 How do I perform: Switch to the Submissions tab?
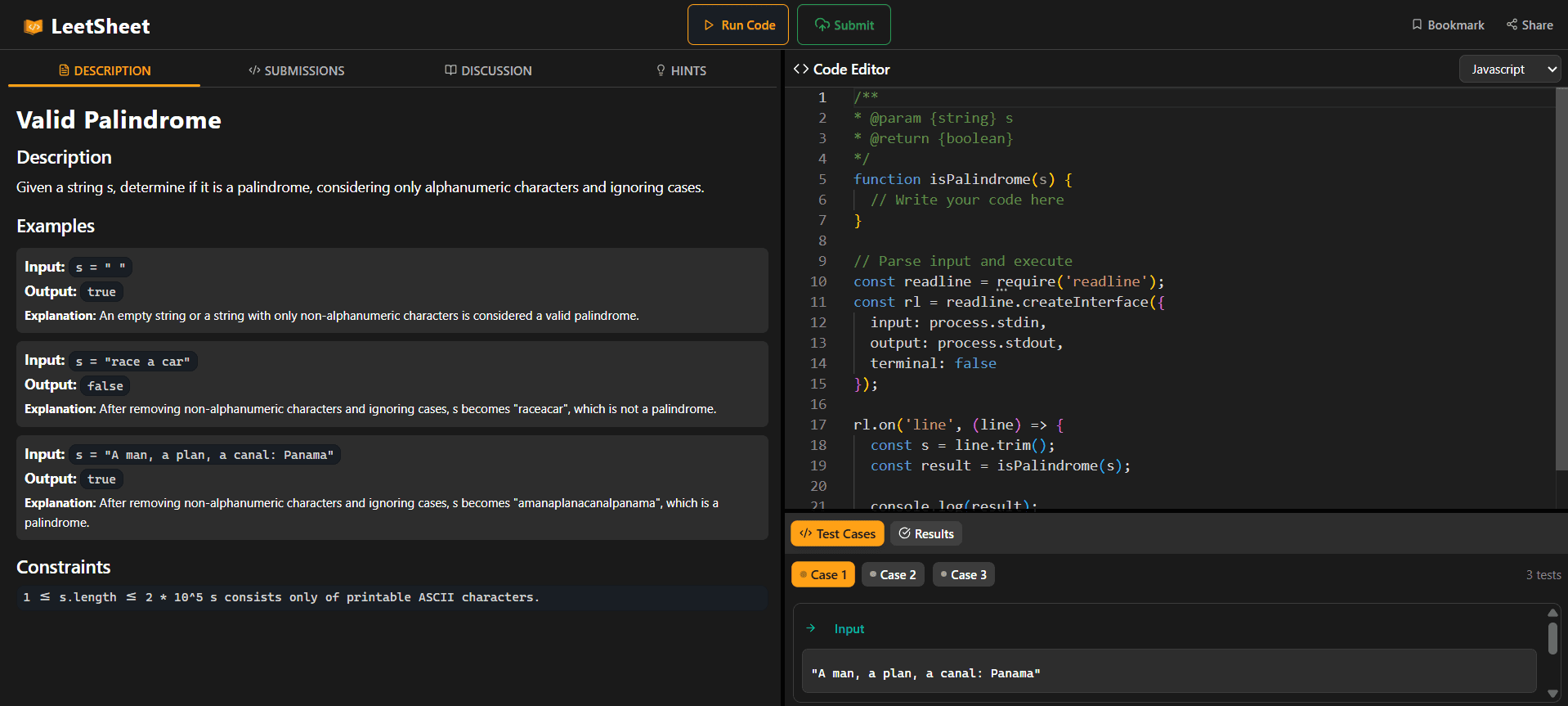296,70
